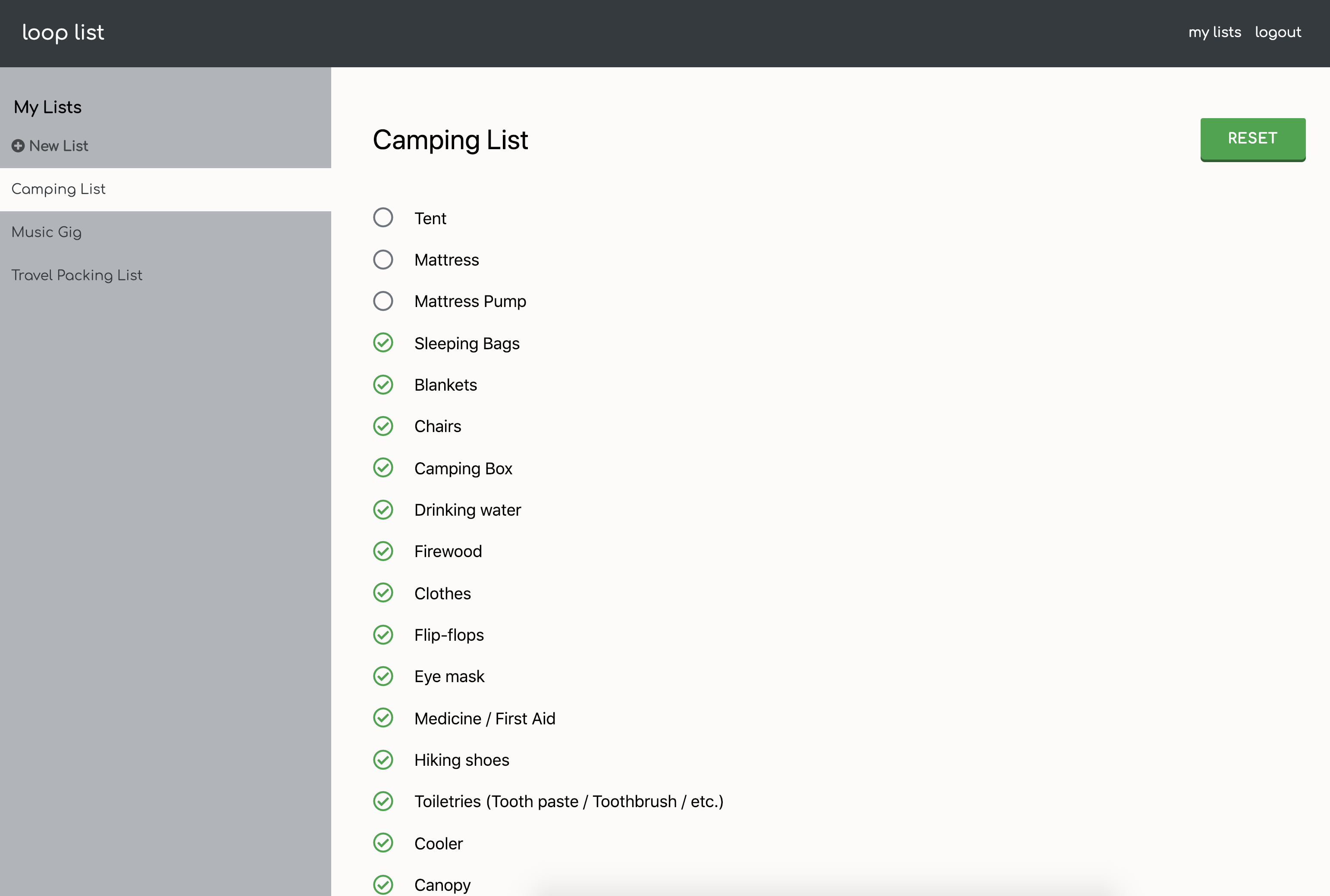
Task: Toggle the Cooler checkmark
Action: click(x=383, y=843)
